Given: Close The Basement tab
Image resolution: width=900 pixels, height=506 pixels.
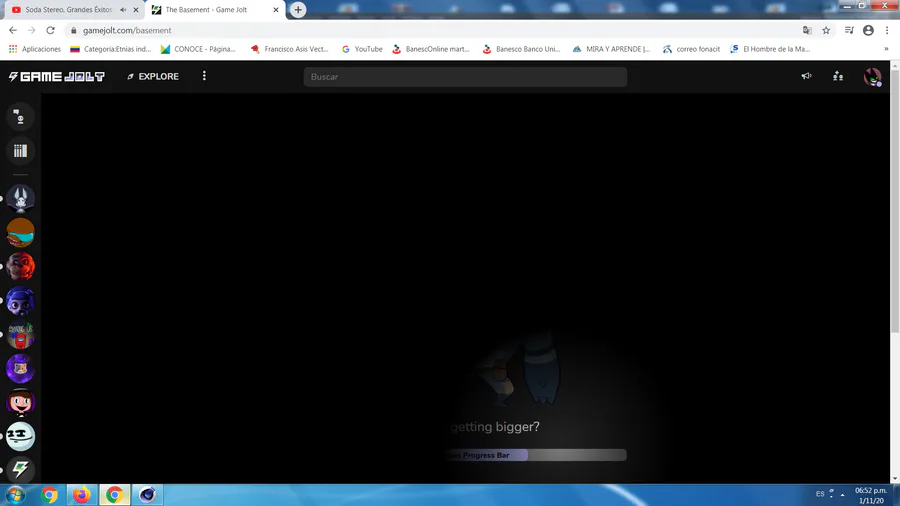Looking at the screenshot, I should (276, 10).
